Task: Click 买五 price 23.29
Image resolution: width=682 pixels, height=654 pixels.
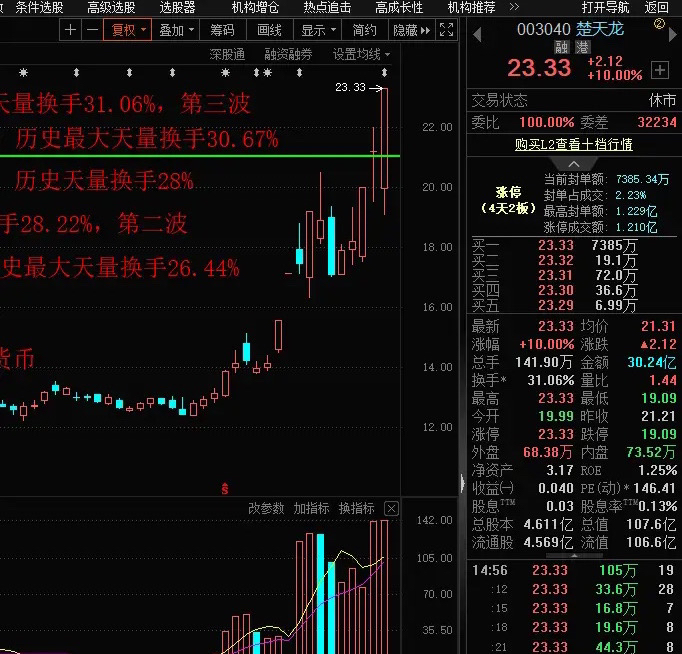Action: [556, 305]
